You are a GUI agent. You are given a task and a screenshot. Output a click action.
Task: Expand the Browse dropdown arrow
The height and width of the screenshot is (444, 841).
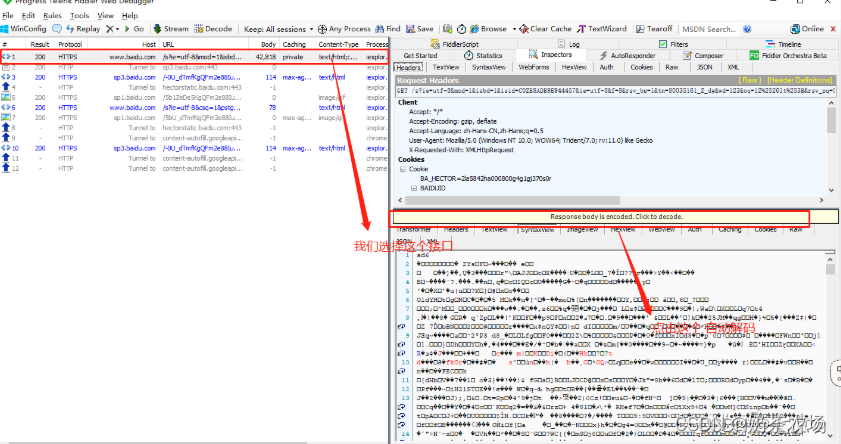tap(514, 29)
